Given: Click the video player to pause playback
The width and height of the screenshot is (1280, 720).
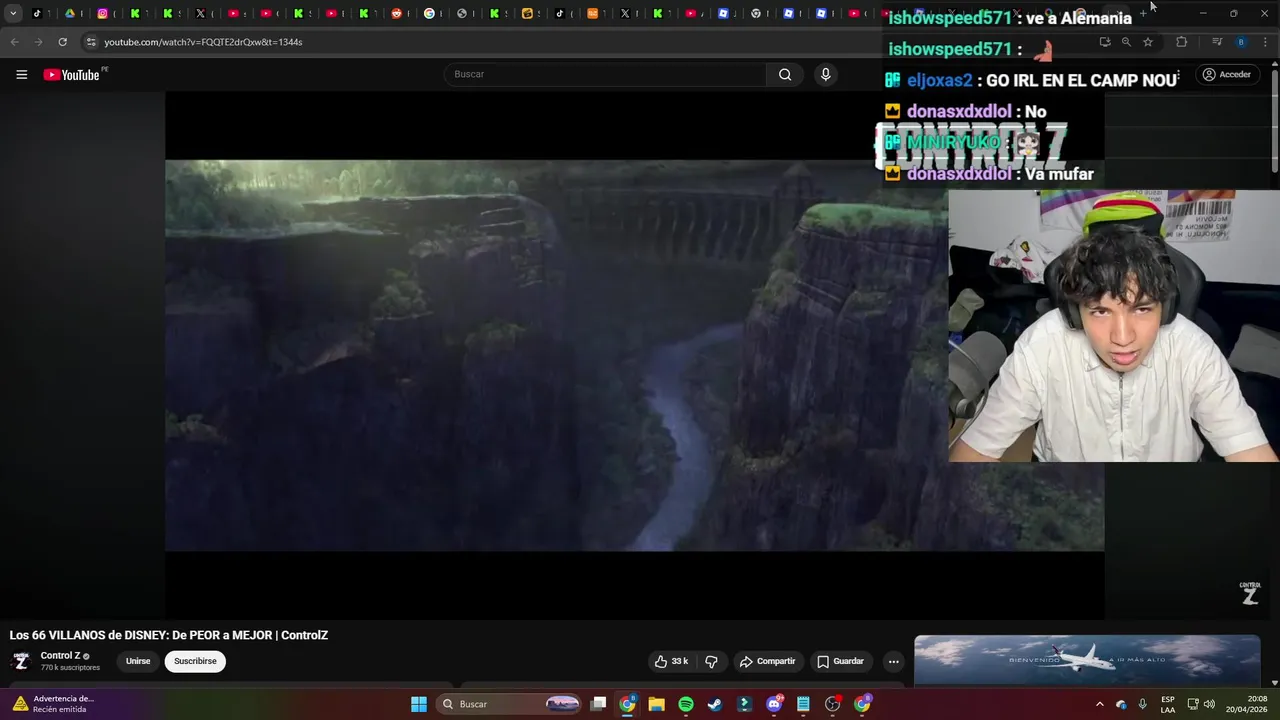Looking at the screenshot, I should [635, 355].
